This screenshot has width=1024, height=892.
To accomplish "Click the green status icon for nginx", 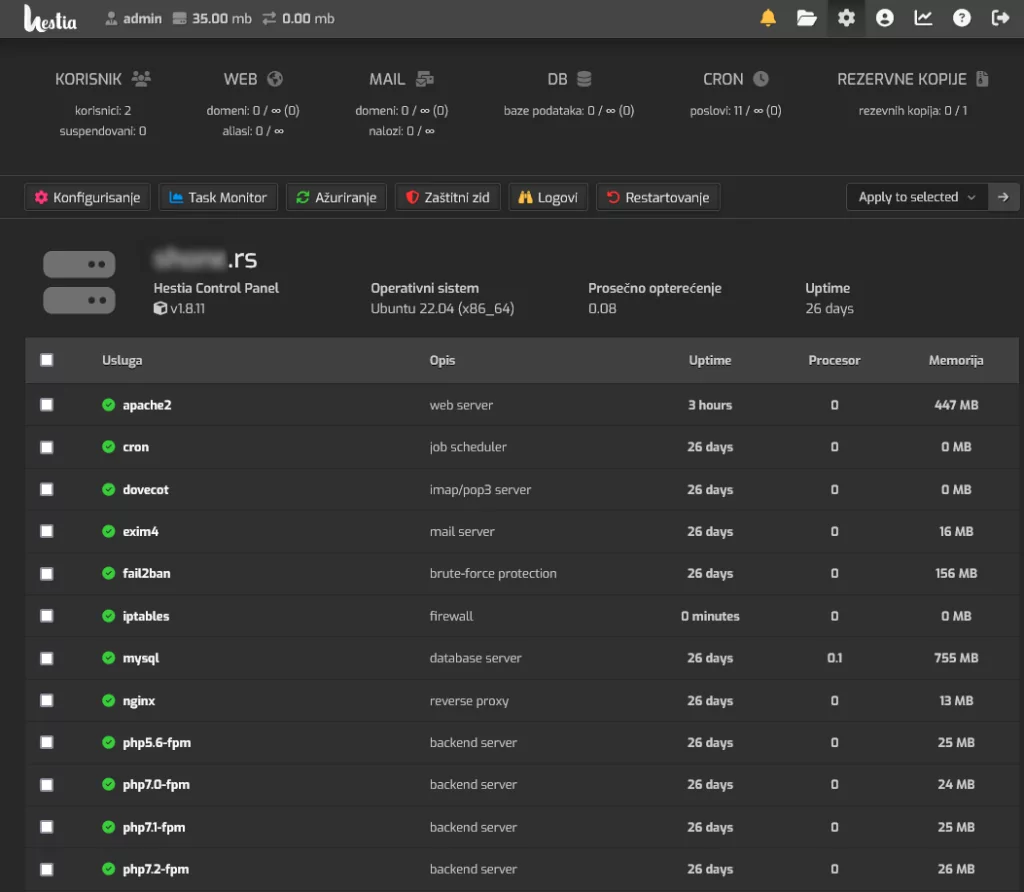I will 108,700.
